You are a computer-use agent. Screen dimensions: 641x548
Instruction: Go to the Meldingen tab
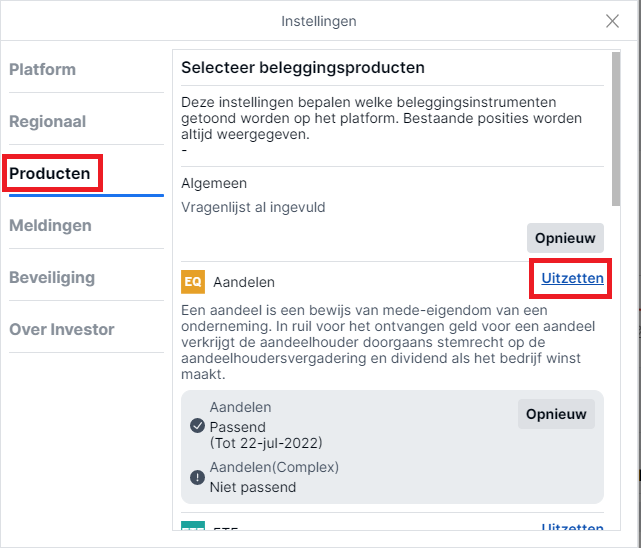(x=50, y=225)
